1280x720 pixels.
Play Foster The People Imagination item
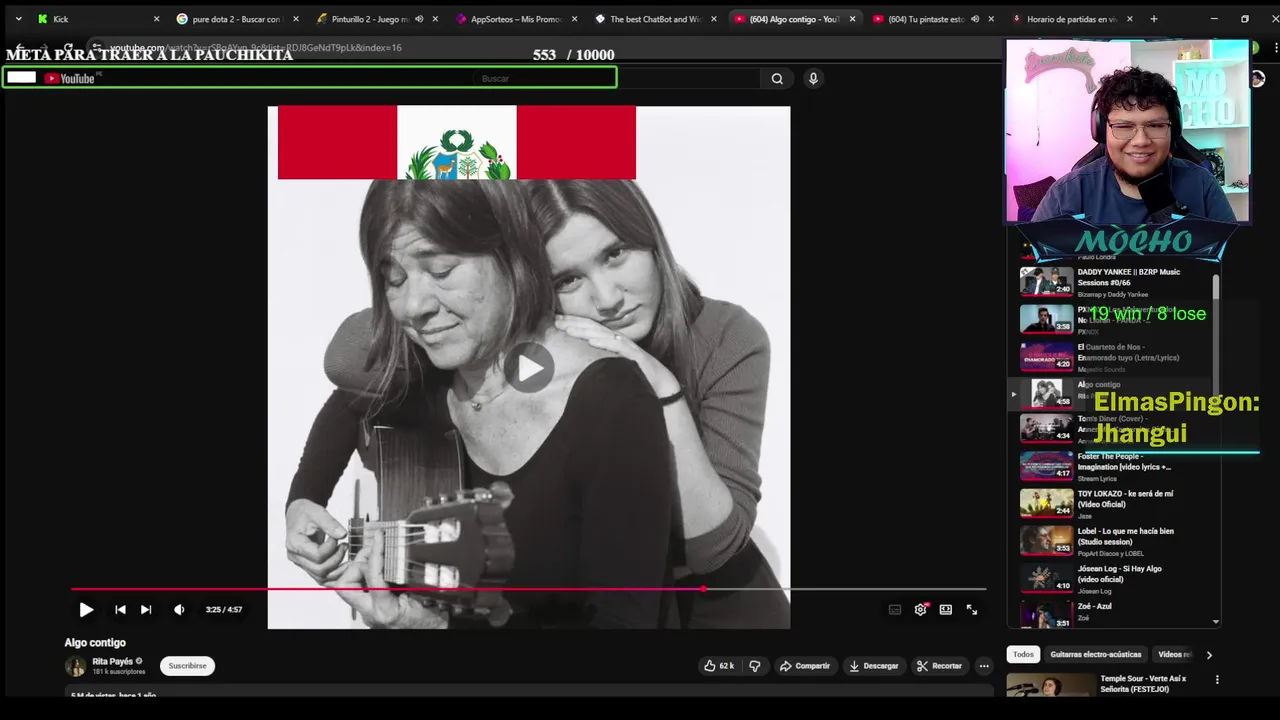1124,461
